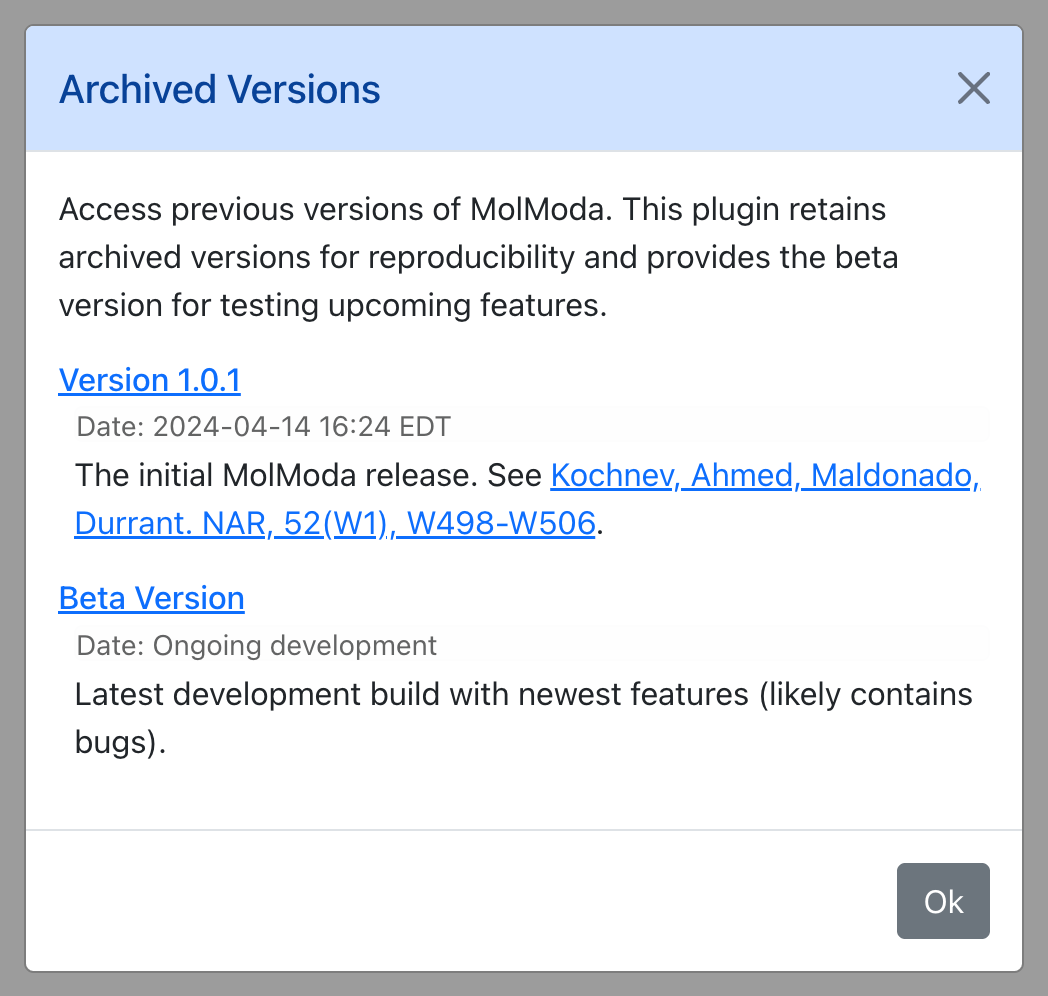1048x996 pixels.
Task: Click the Ongoing development date line
Action: tap(257, 646)
